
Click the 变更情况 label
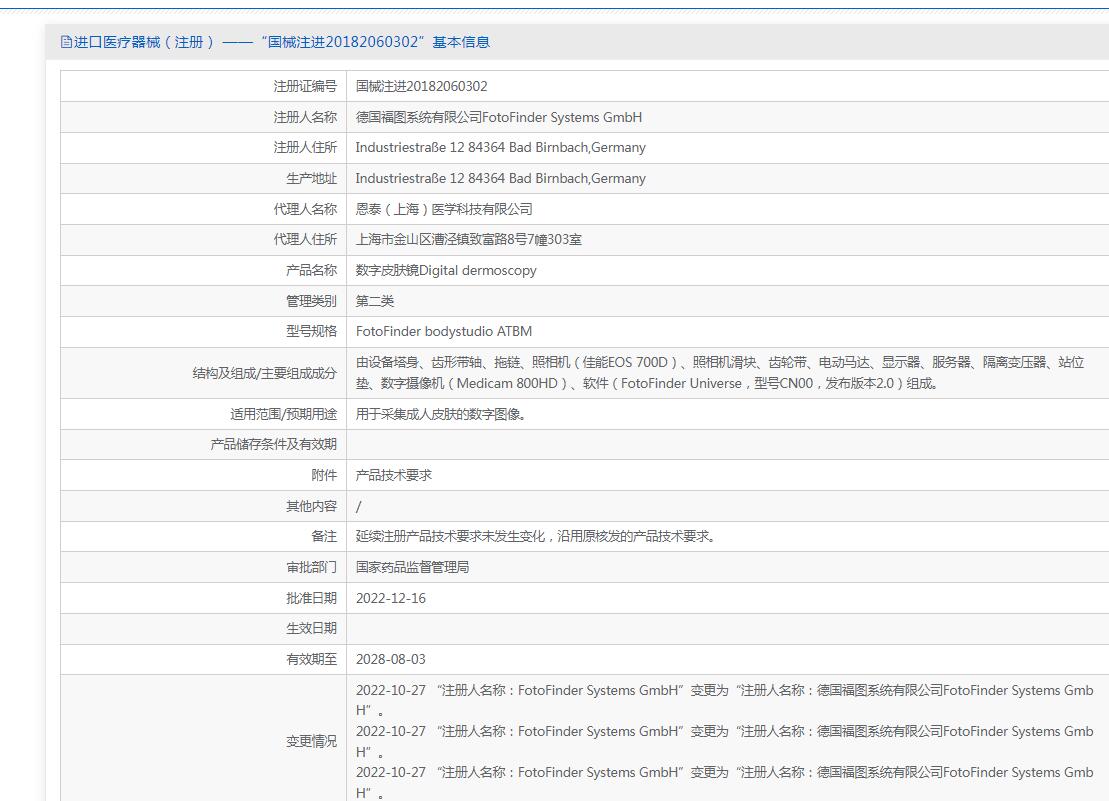click(x=311, y=742)
